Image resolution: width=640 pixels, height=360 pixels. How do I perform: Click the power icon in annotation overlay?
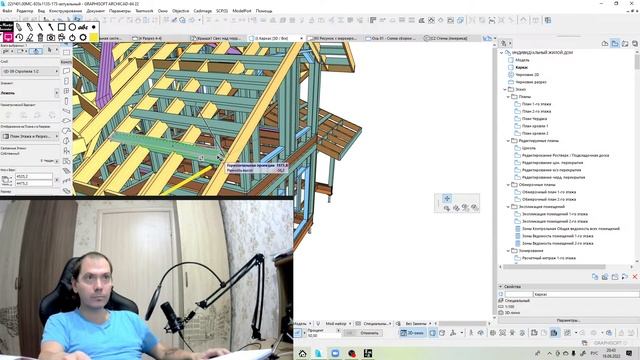click(72, 37)
